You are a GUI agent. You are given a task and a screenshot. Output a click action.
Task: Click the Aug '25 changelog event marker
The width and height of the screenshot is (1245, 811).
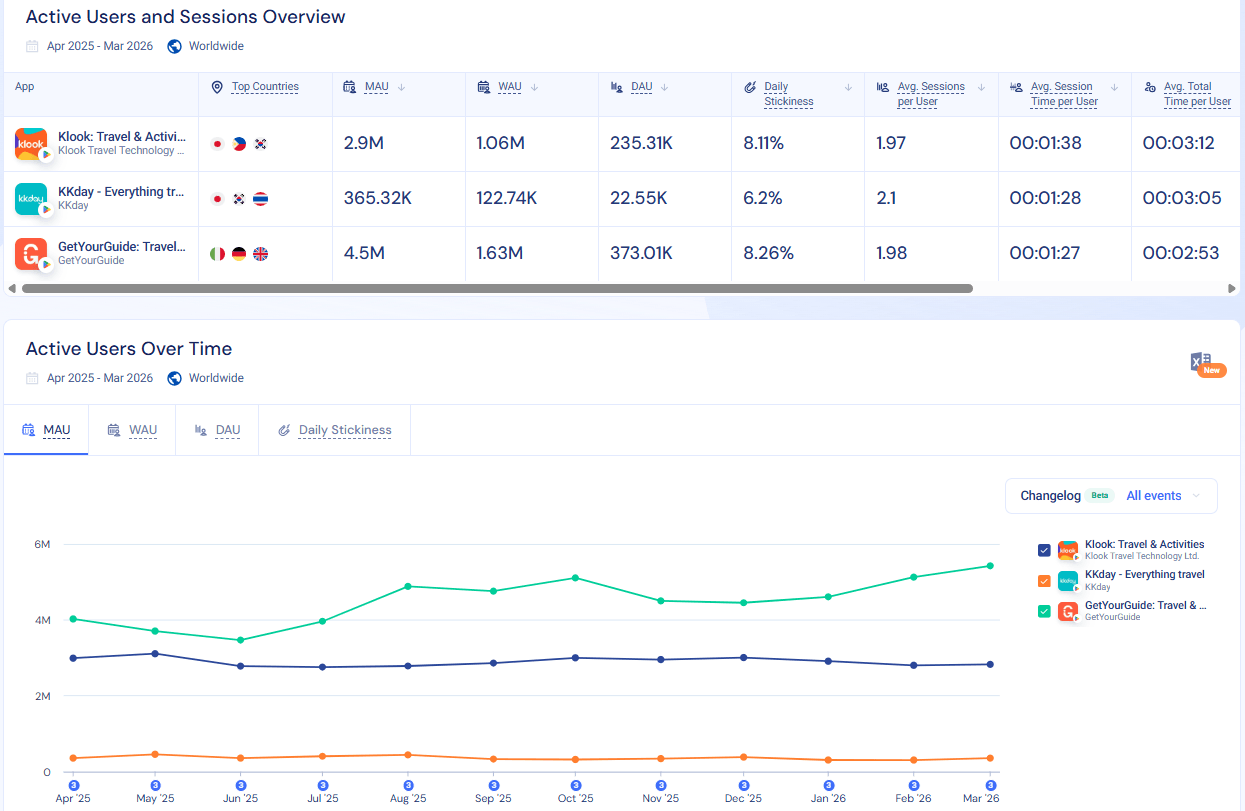click(x=408, y=785)
